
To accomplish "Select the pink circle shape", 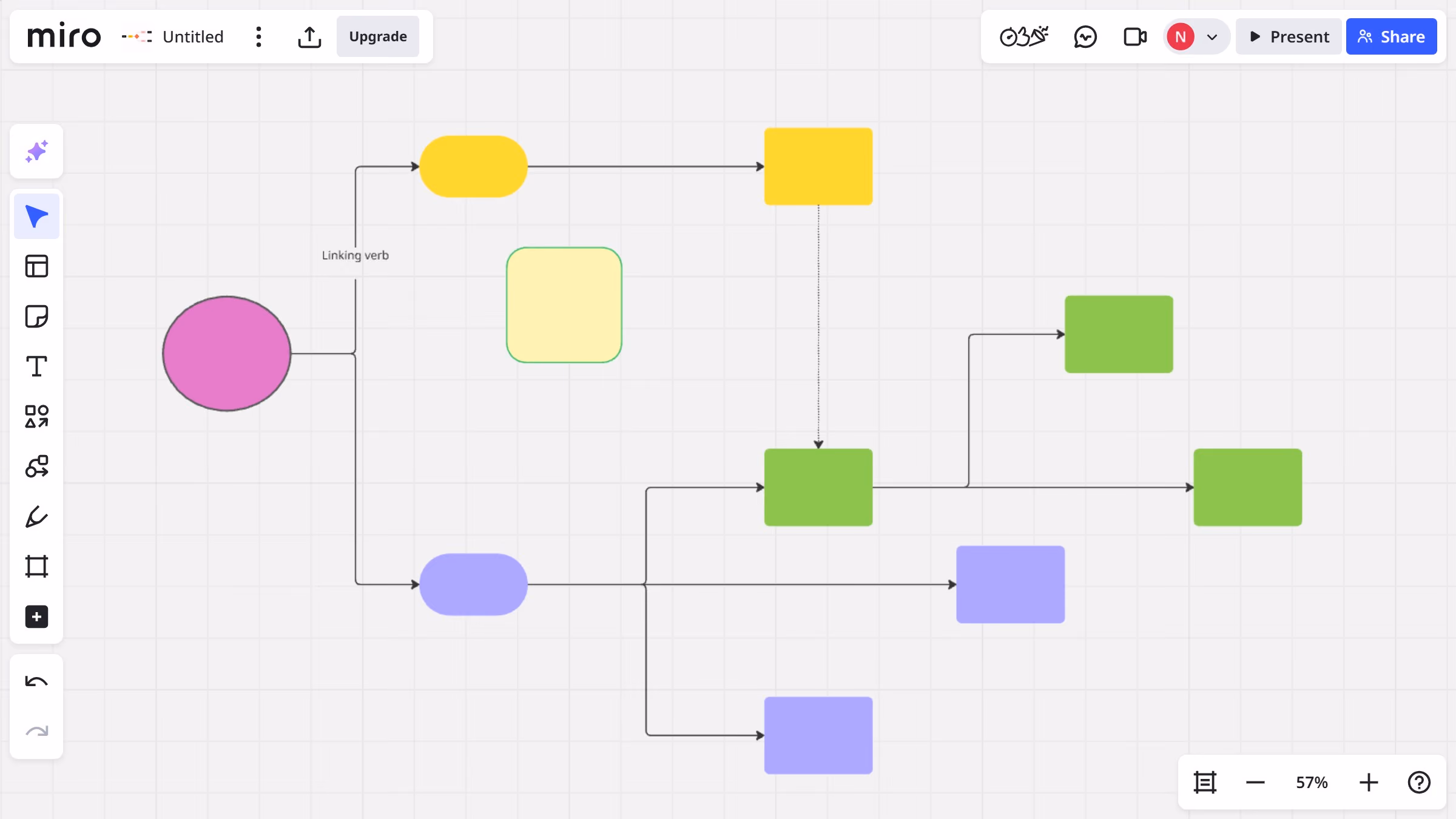I will (227, 353).
